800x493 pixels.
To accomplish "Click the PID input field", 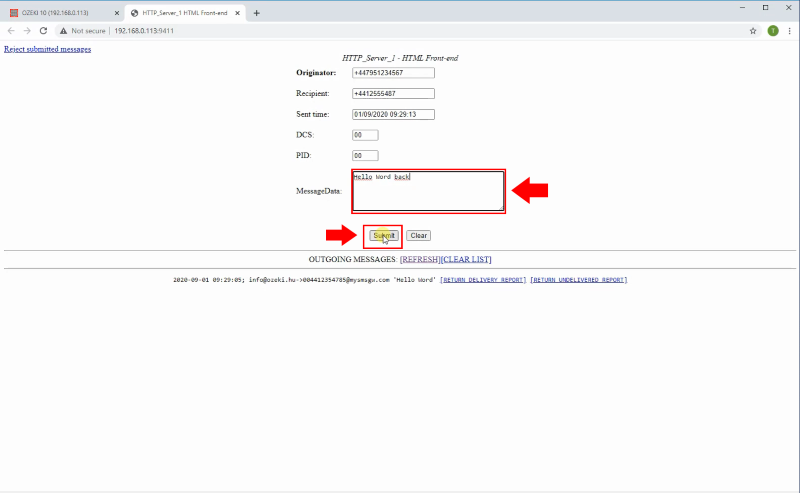I will (365, 156).
